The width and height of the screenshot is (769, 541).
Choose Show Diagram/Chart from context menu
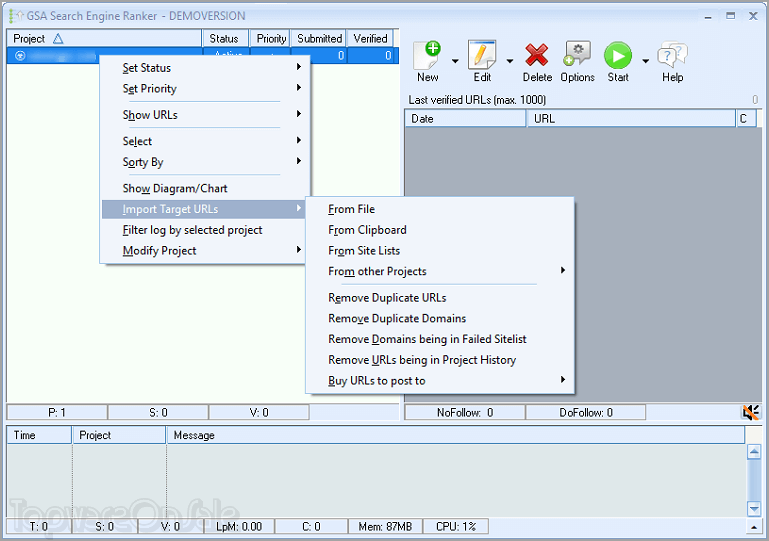tap(205, 188)
